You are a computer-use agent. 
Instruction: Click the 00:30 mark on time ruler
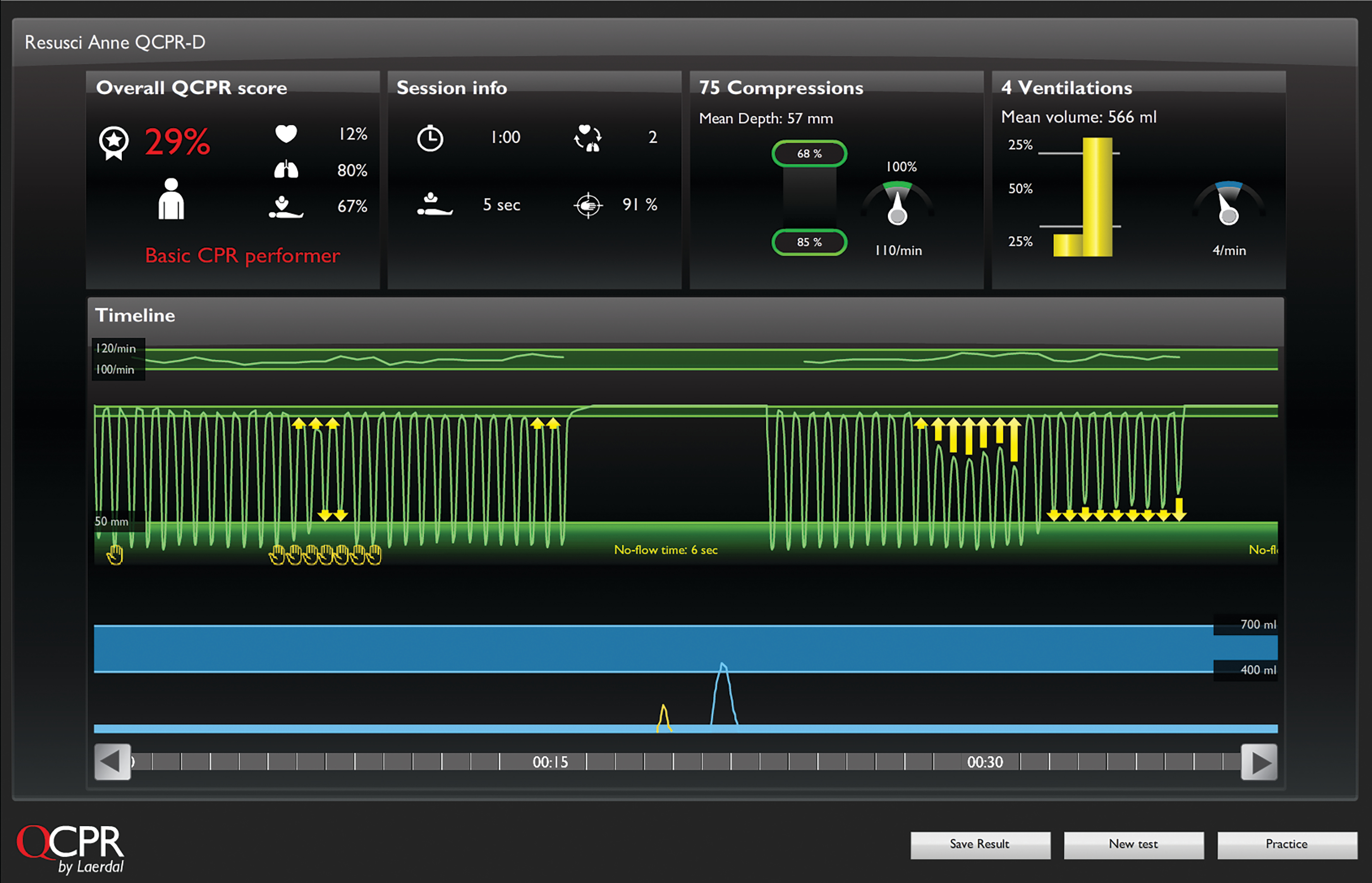[984, 762]
